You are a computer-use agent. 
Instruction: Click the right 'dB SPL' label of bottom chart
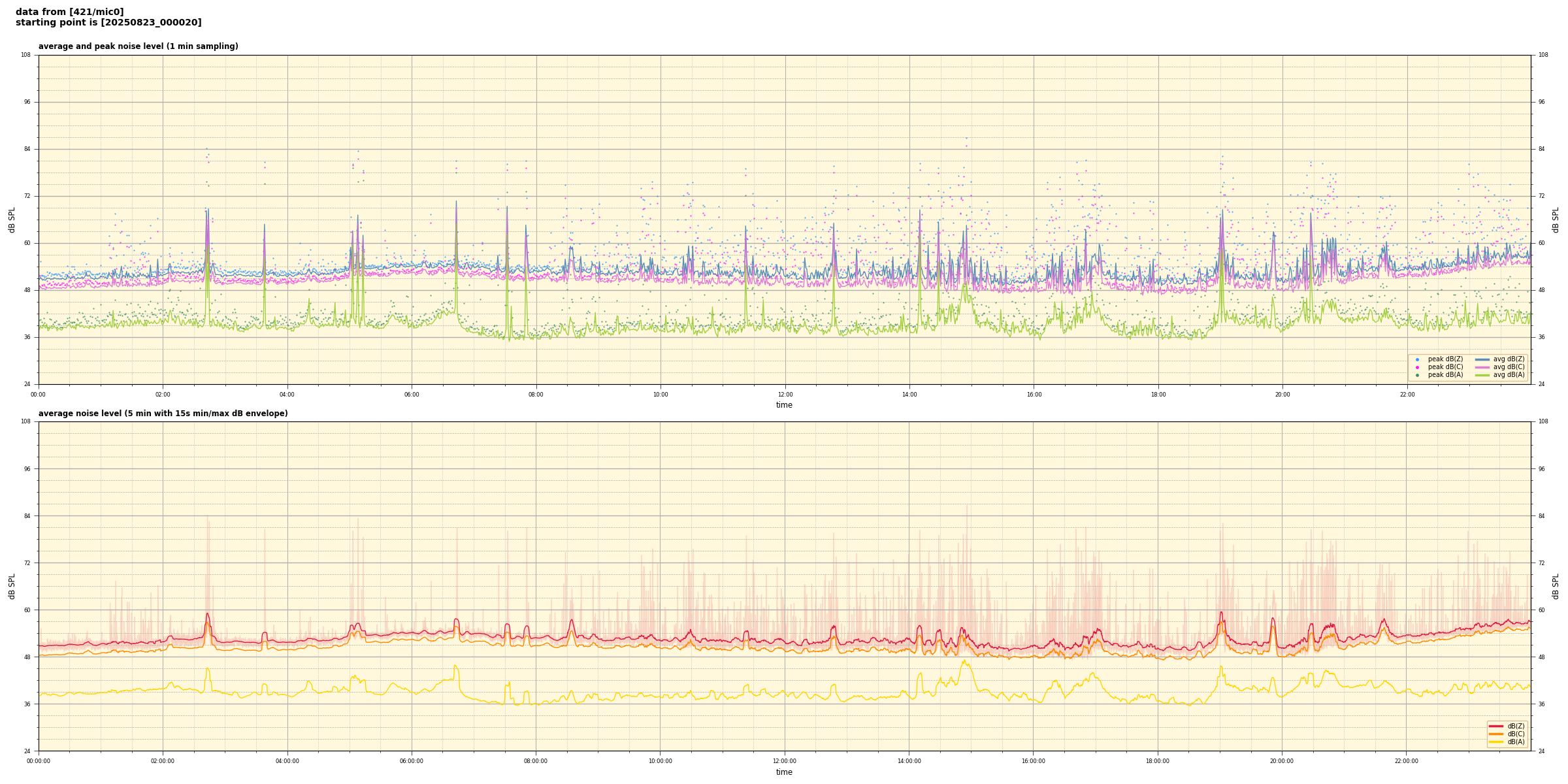pos(1556,586)
